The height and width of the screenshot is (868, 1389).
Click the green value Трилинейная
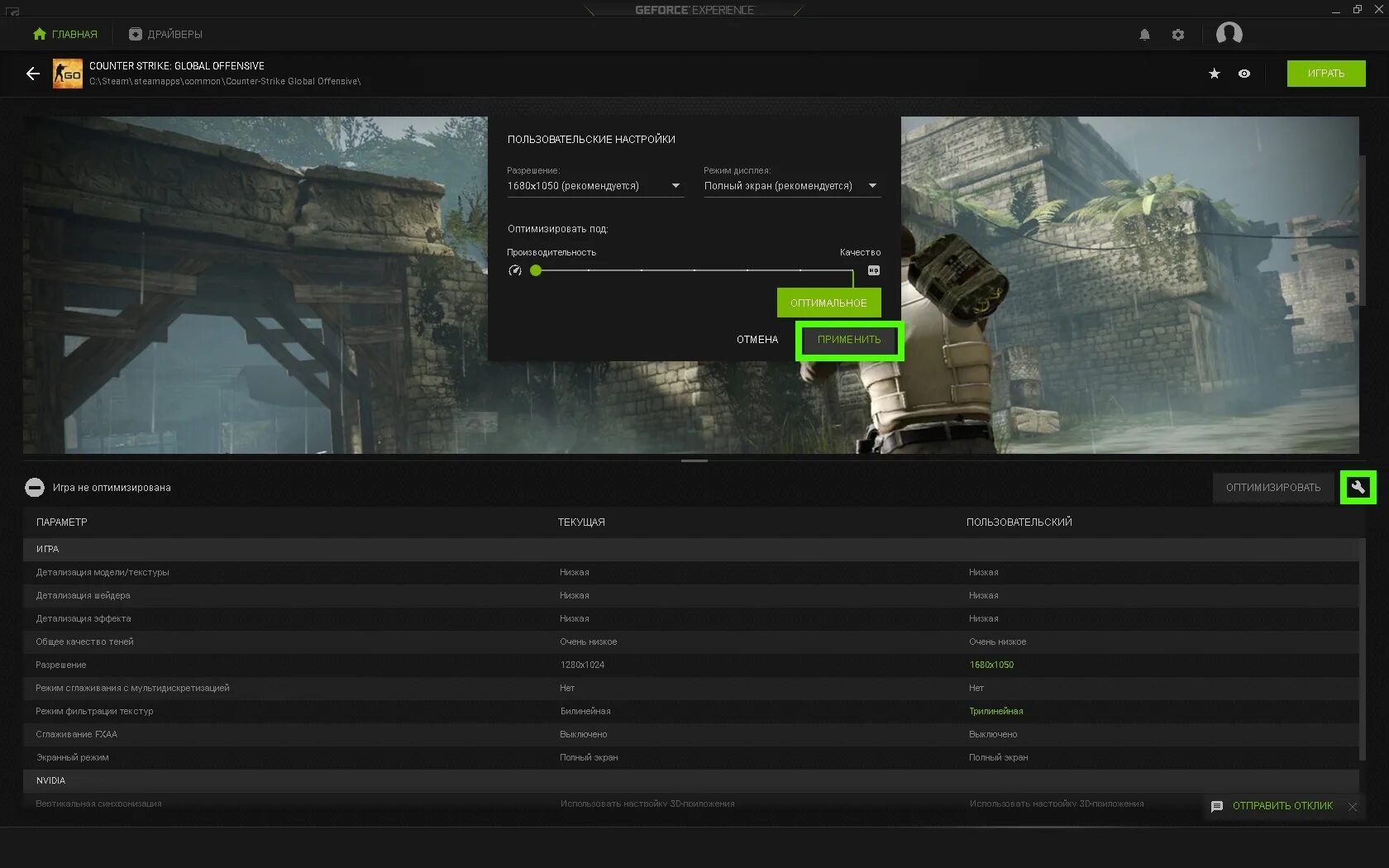(996, 711)
